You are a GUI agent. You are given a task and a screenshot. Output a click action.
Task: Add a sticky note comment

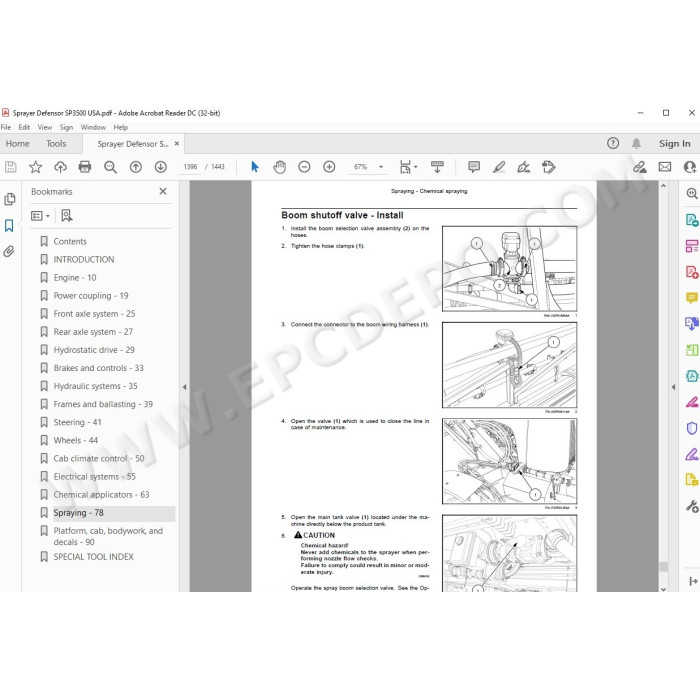(474, 167)
